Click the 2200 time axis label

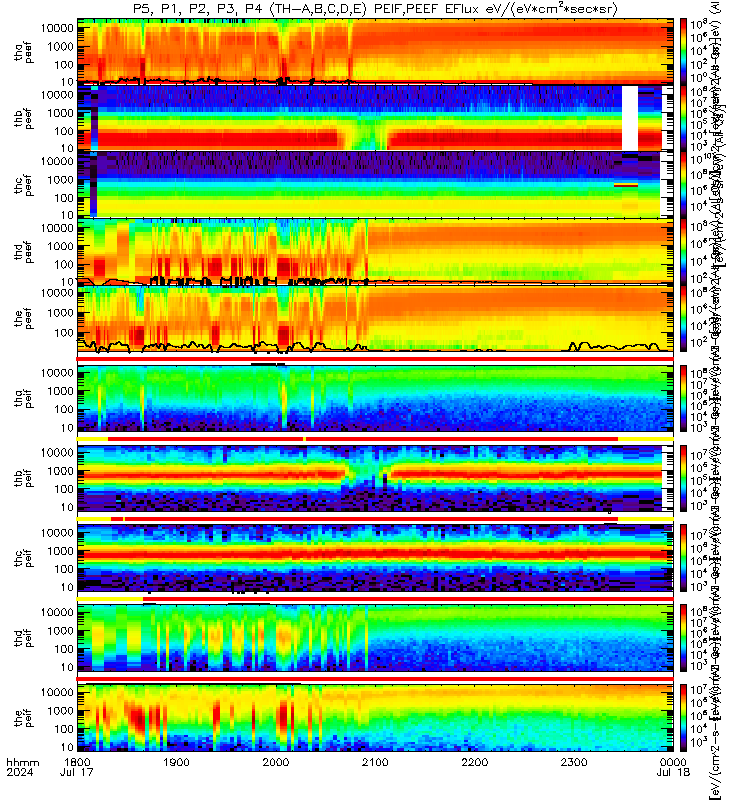tap(474, 762)
